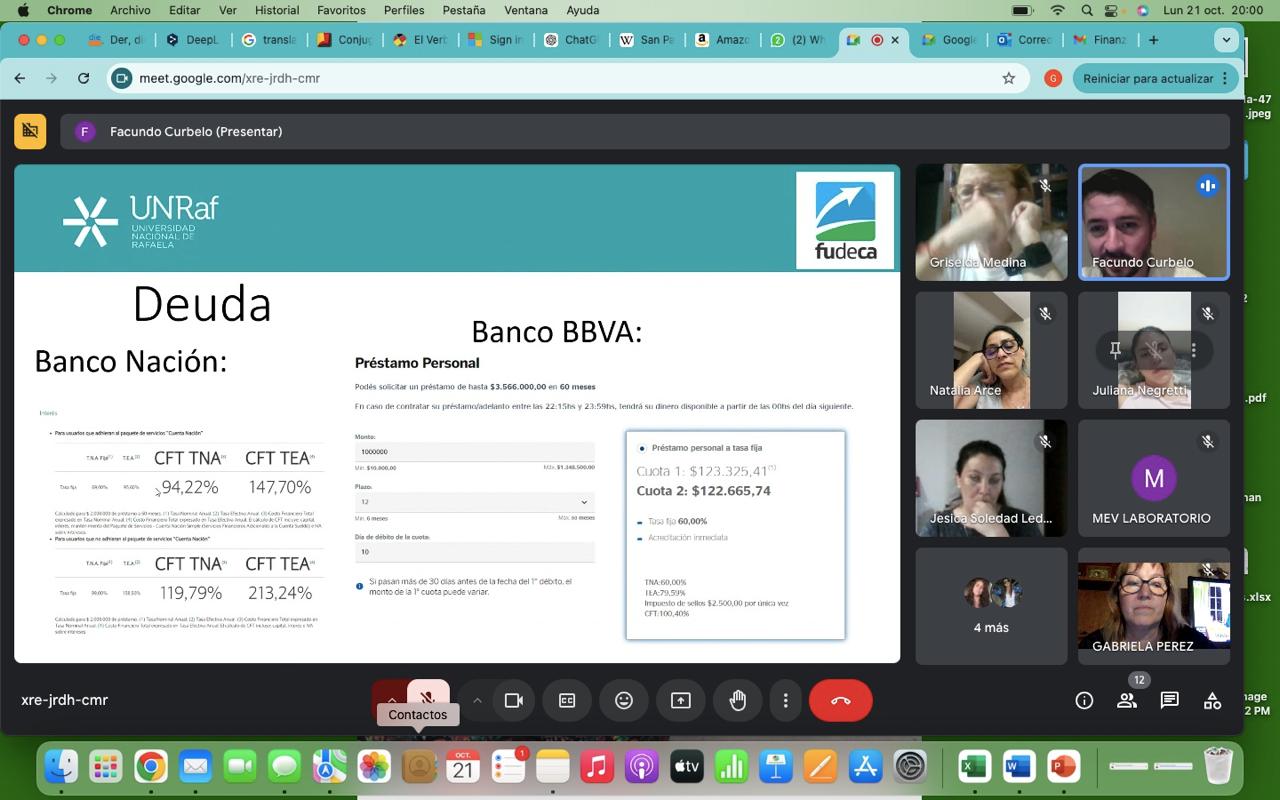Screen dimensions: 1280x800
Task: Select the MEV LABORATORIO tile
Action: tap(1154, 477)
